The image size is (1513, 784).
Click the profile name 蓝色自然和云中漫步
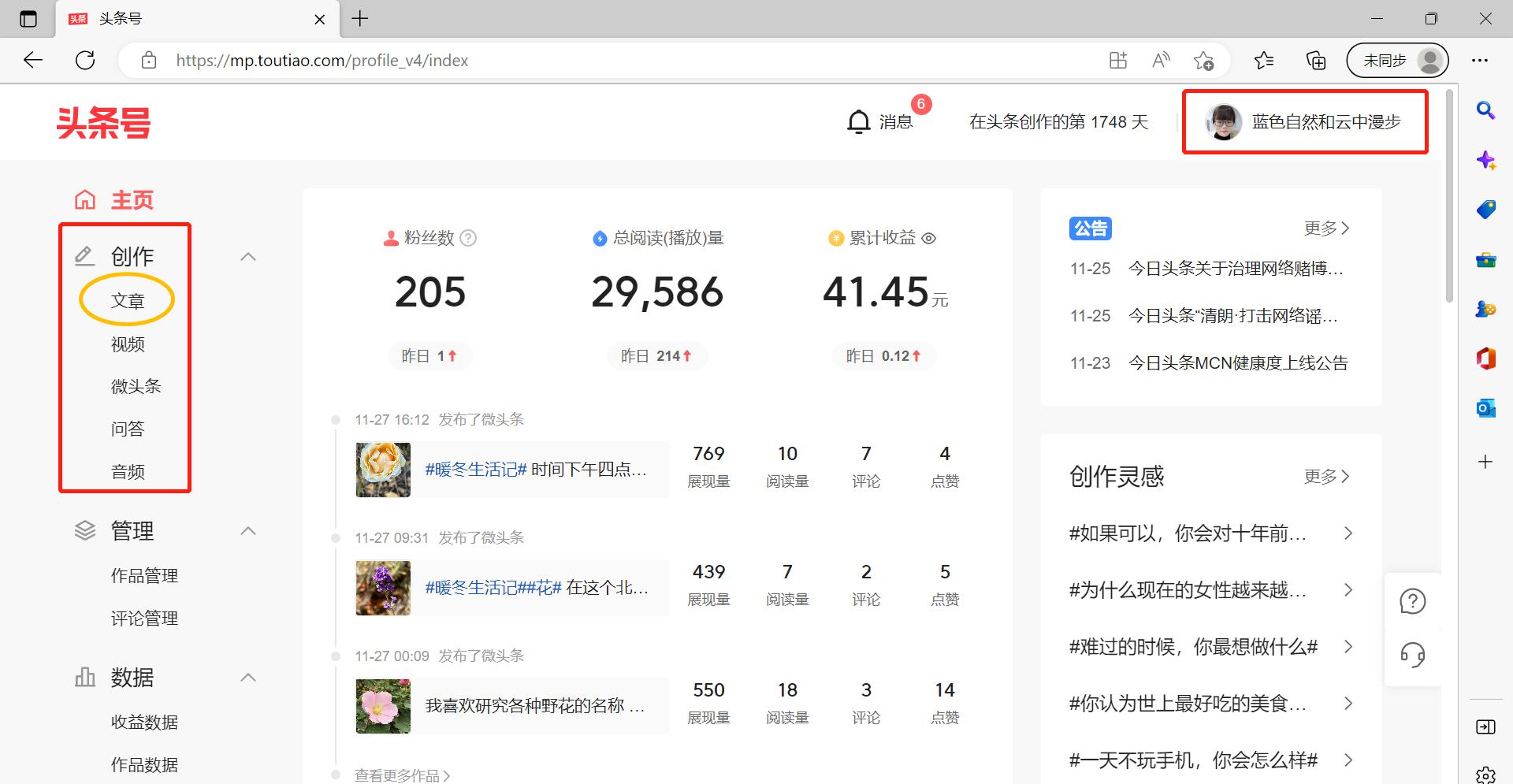click(1326, 122)
